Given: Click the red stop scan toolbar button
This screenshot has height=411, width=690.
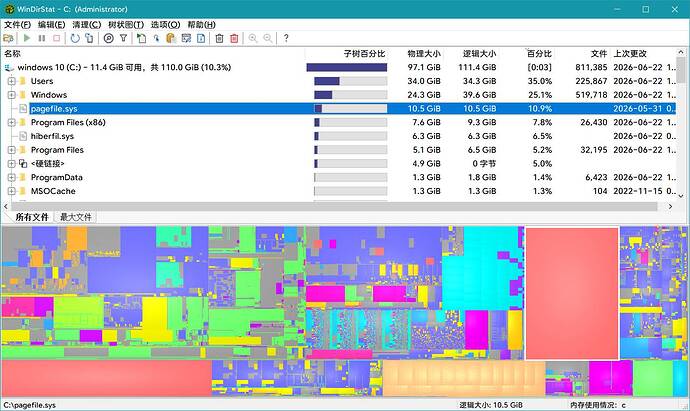Looking at the screenshot, I should [56, 38].
